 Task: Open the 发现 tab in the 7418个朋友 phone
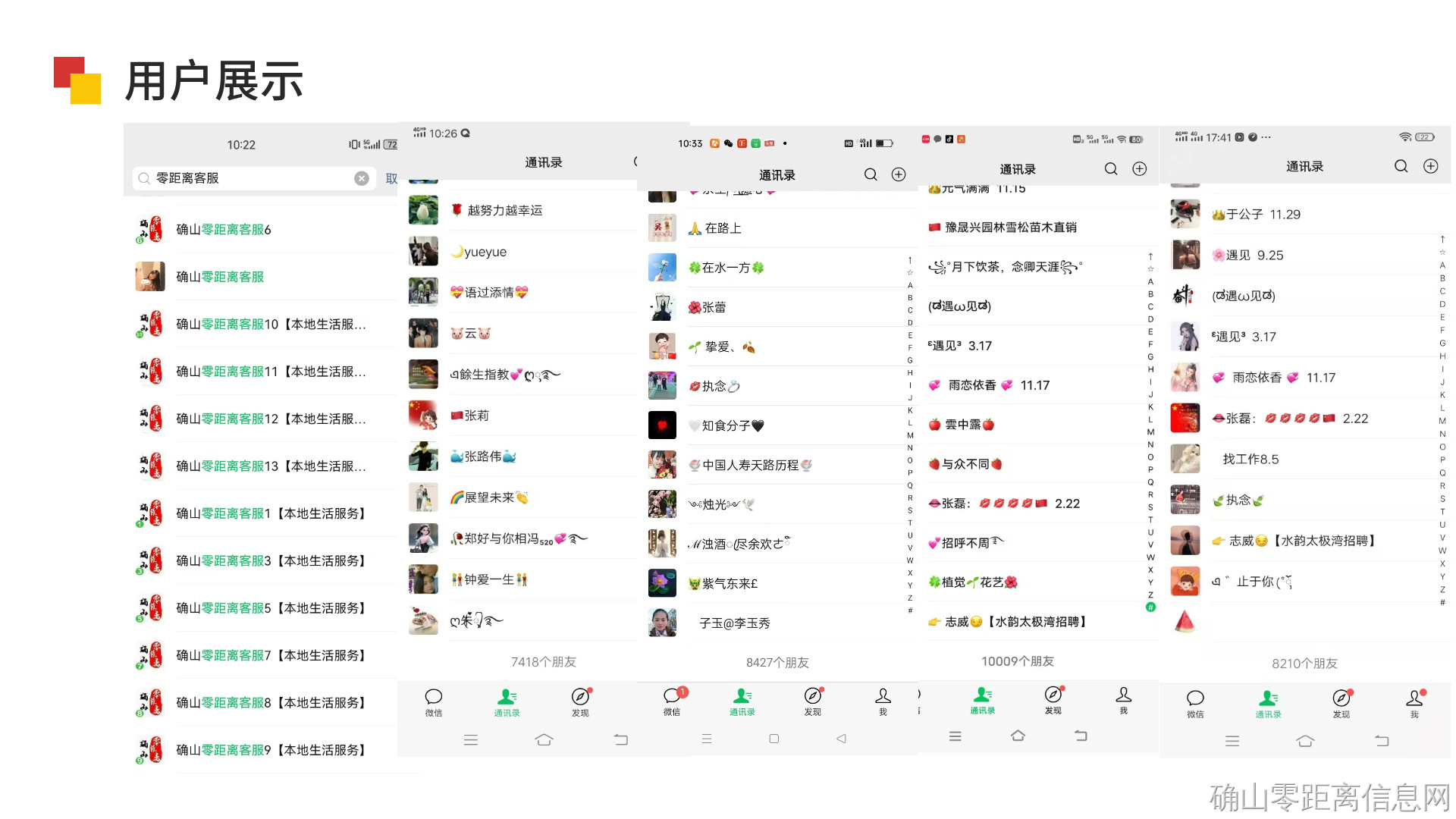click(580, 702)
